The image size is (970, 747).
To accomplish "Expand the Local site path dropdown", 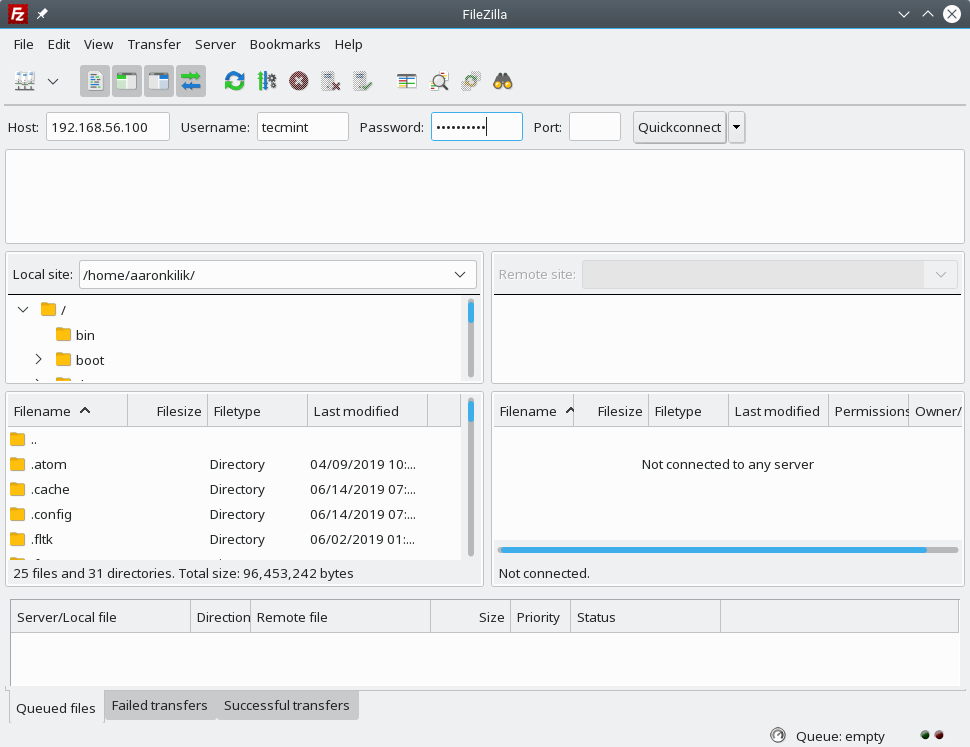I will (x=460, y=275).
